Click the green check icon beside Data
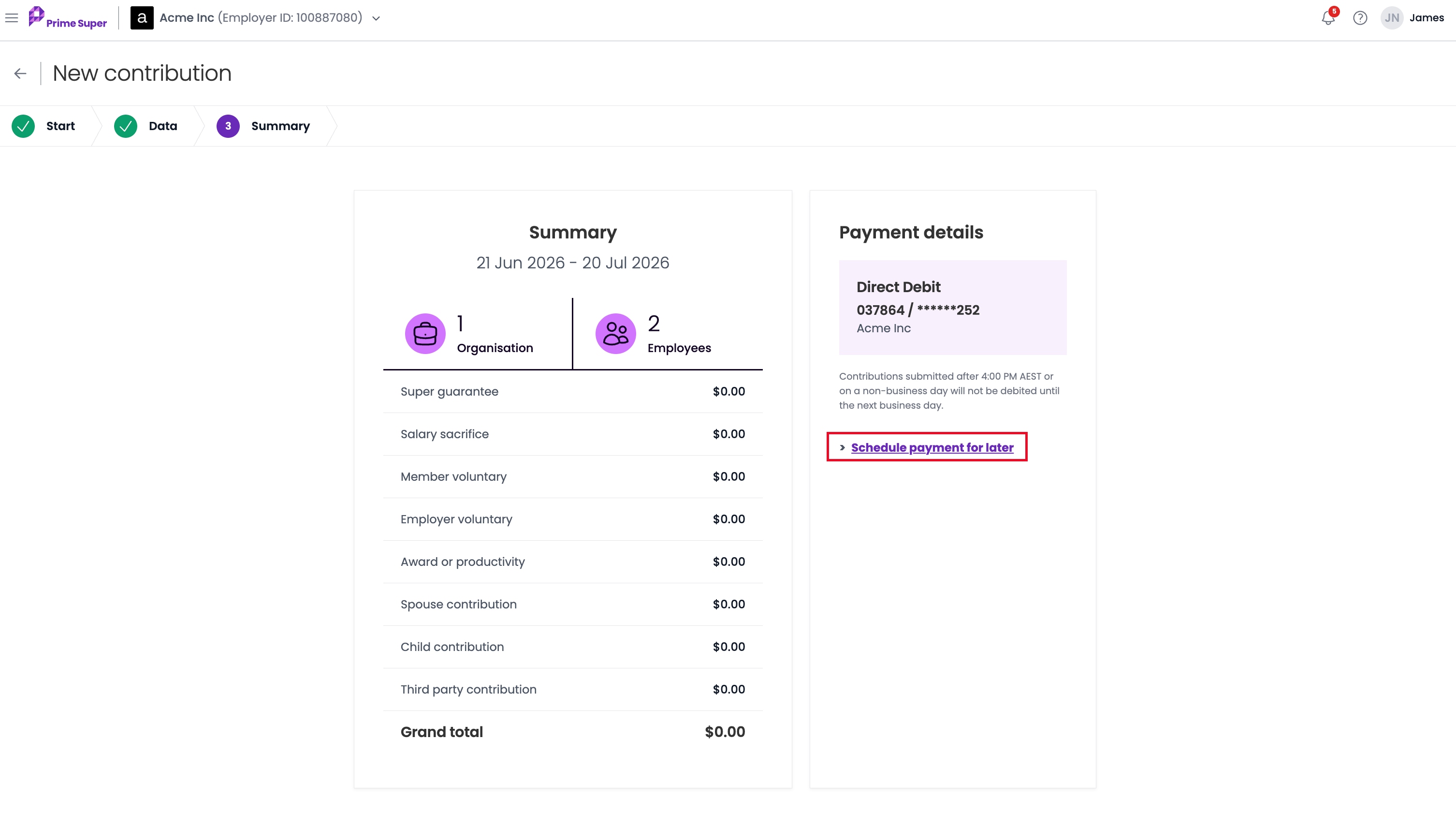The image size is (1456, 828). 126,126
